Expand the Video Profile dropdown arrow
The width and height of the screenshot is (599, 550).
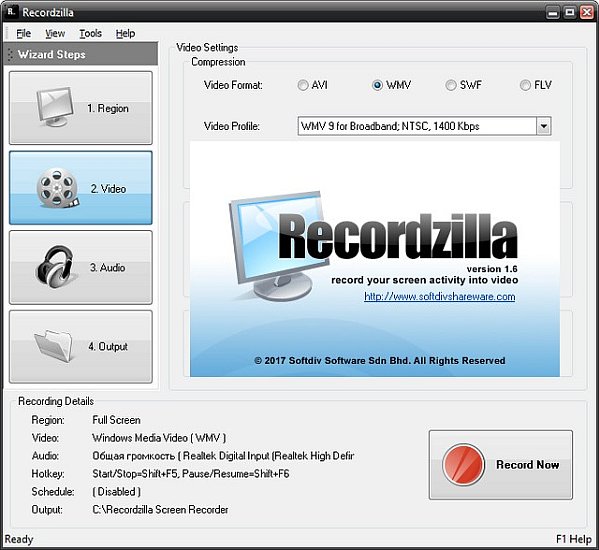(544, 126)
